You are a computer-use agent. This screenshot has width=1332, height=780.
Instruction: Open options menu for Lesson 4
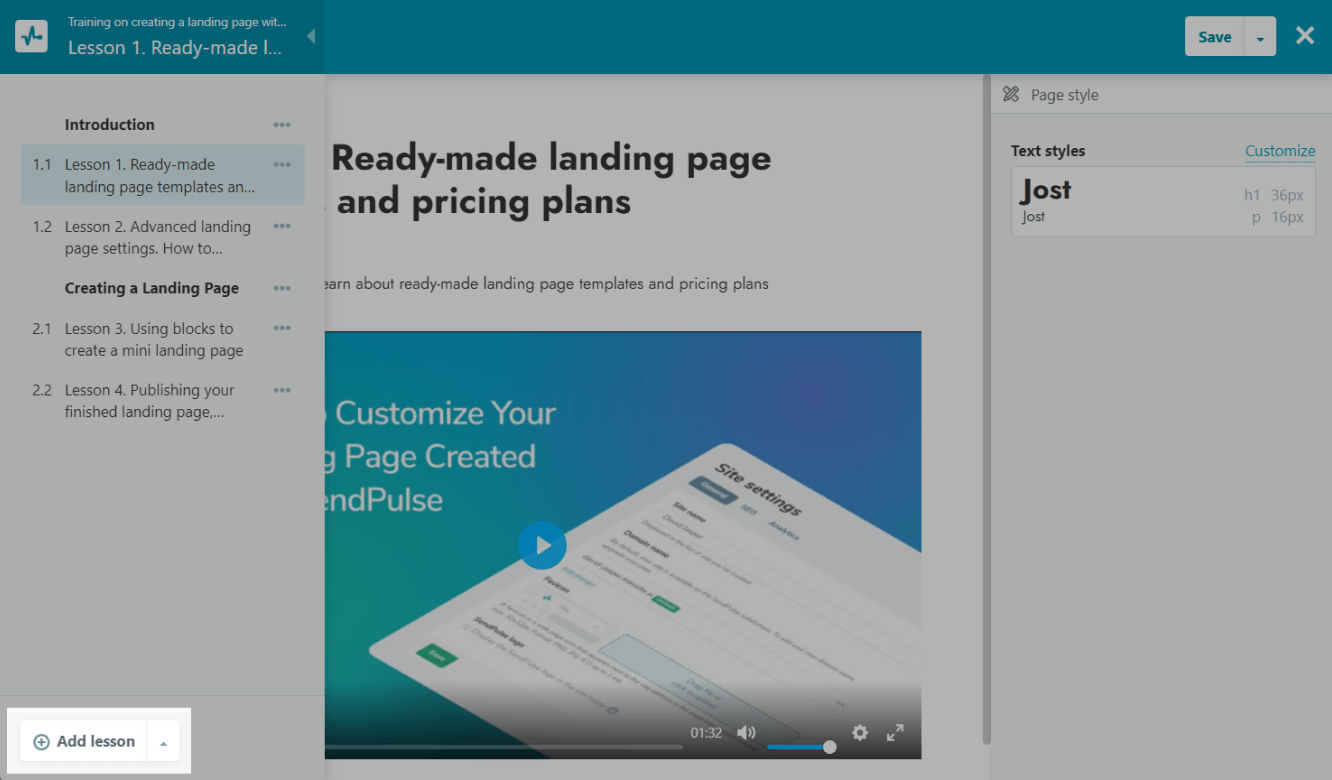(x=282, y=391)
